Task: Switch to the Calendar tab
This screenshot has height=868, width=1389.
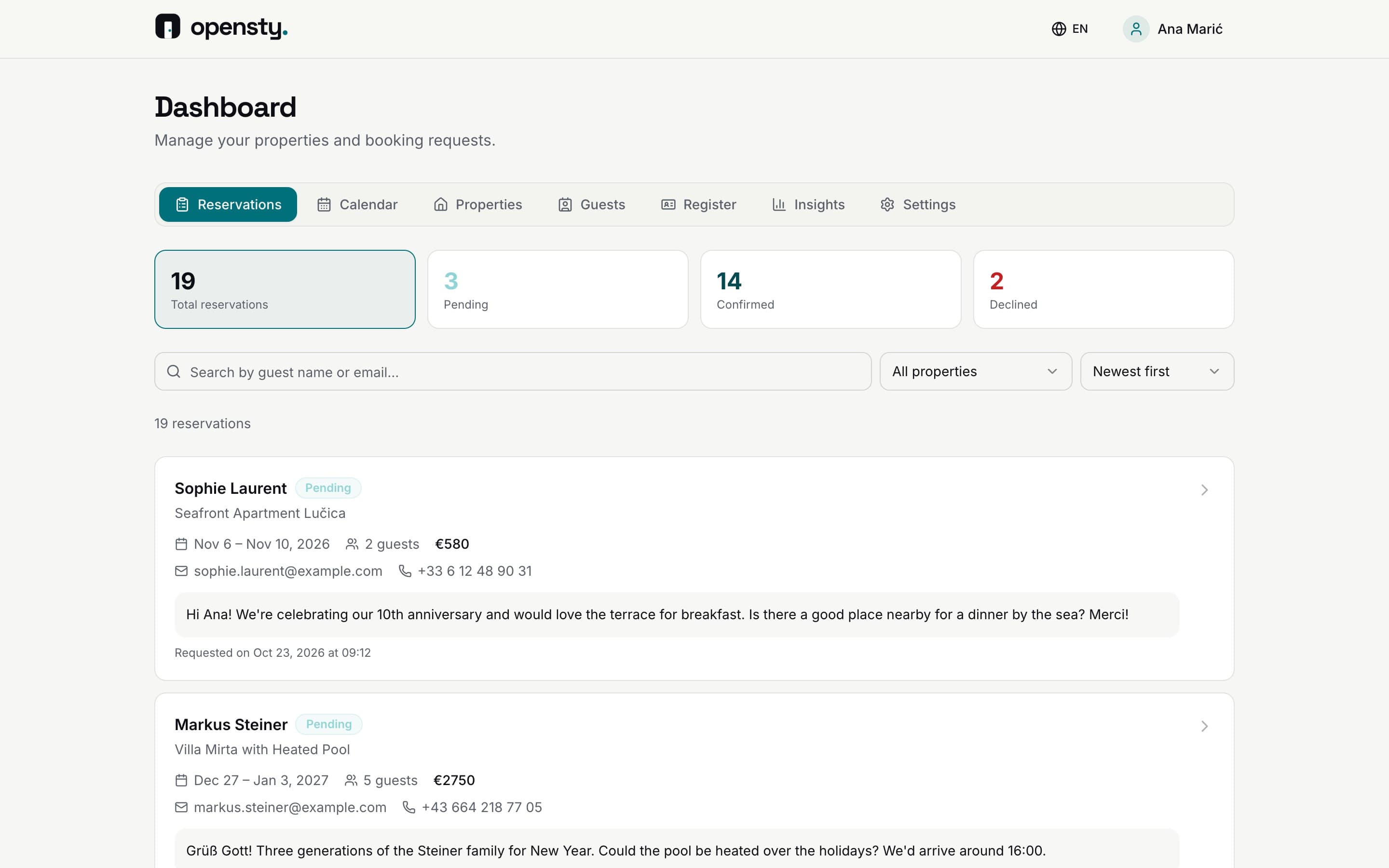Action: [357, 204]
